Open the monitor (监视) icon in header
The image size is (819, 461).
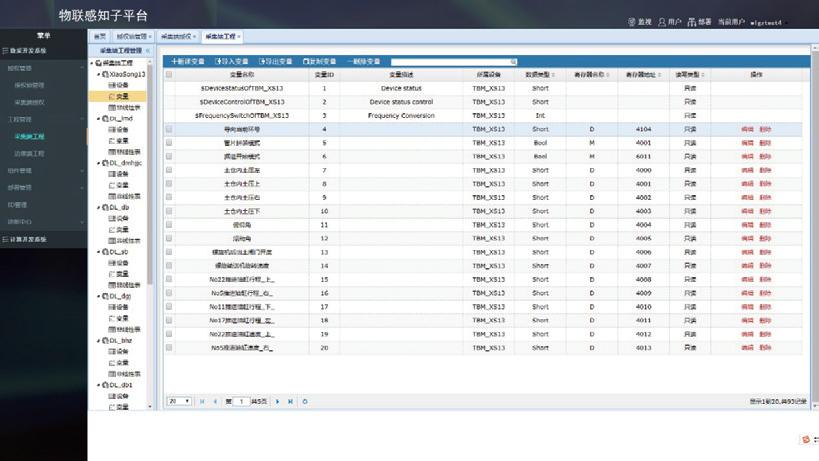[640, 22]
